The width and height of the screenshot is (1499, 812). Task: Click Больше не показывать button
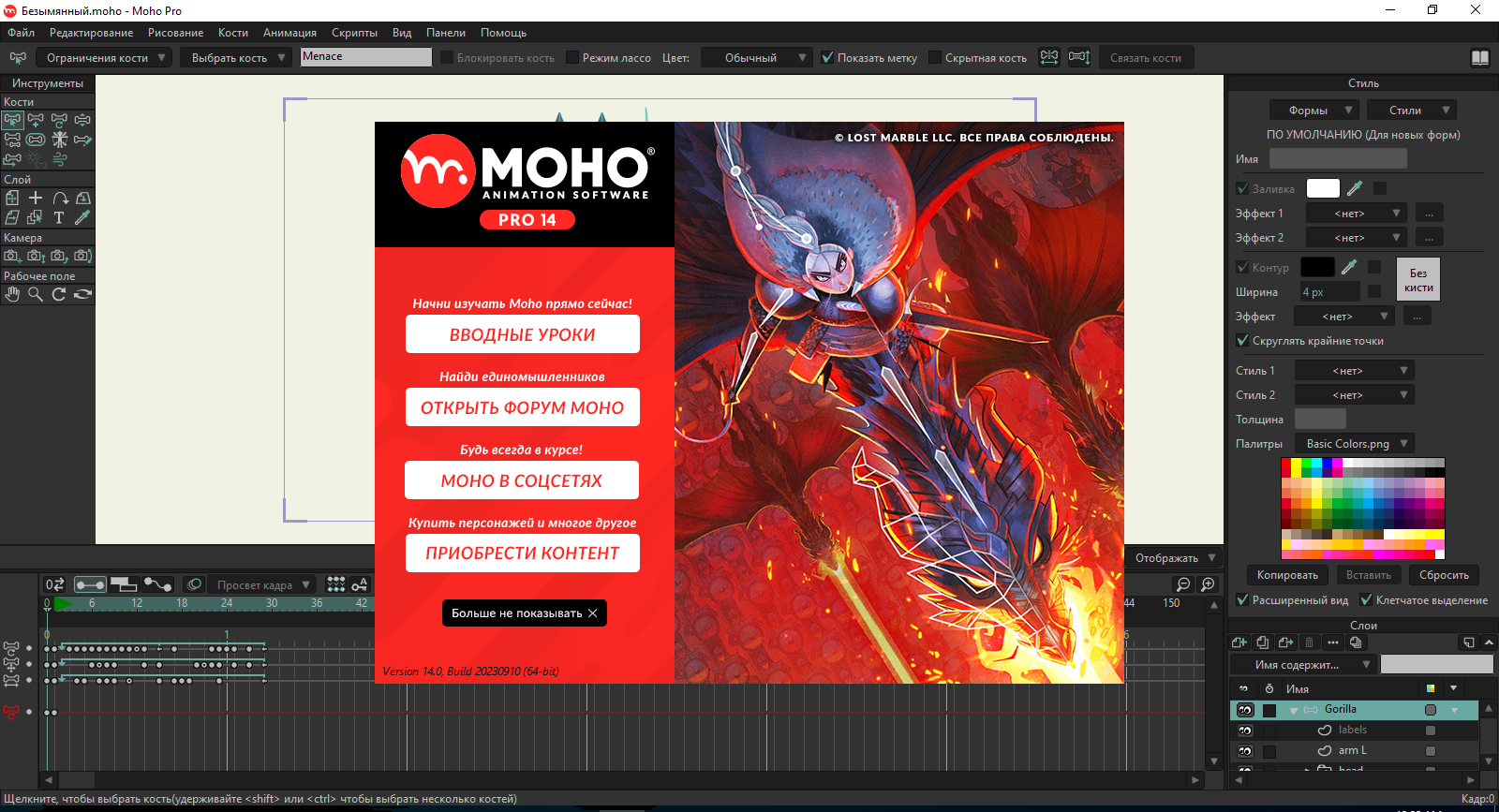525,613
